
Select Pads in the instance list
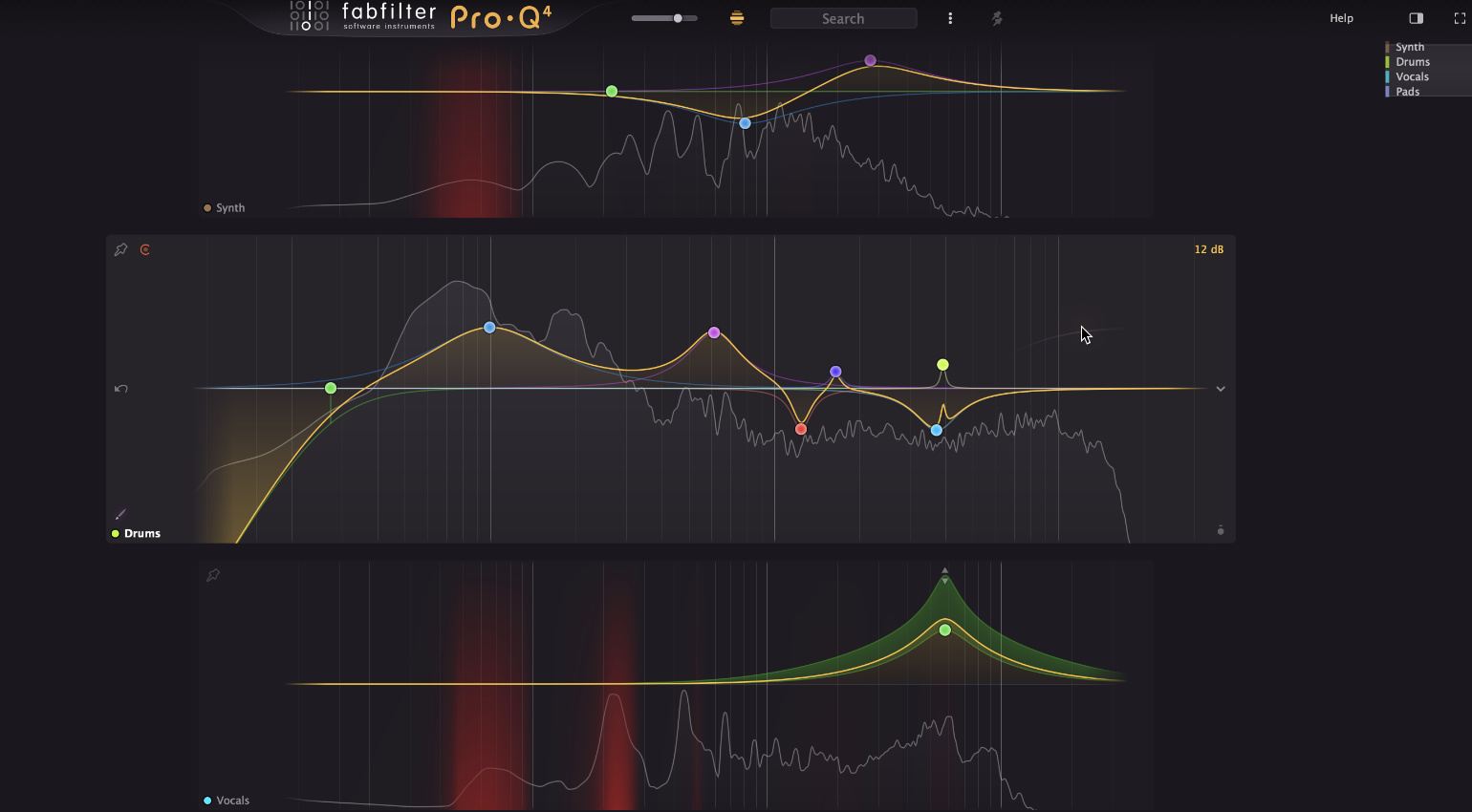1406,91
